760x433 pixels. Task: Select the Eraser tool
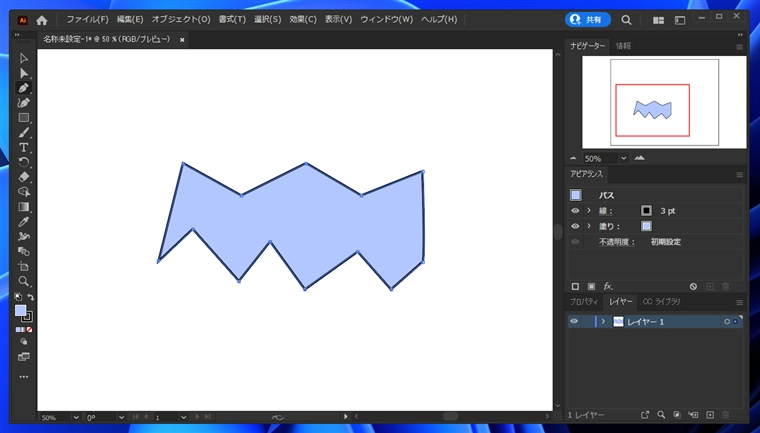(x=23, y=177)
